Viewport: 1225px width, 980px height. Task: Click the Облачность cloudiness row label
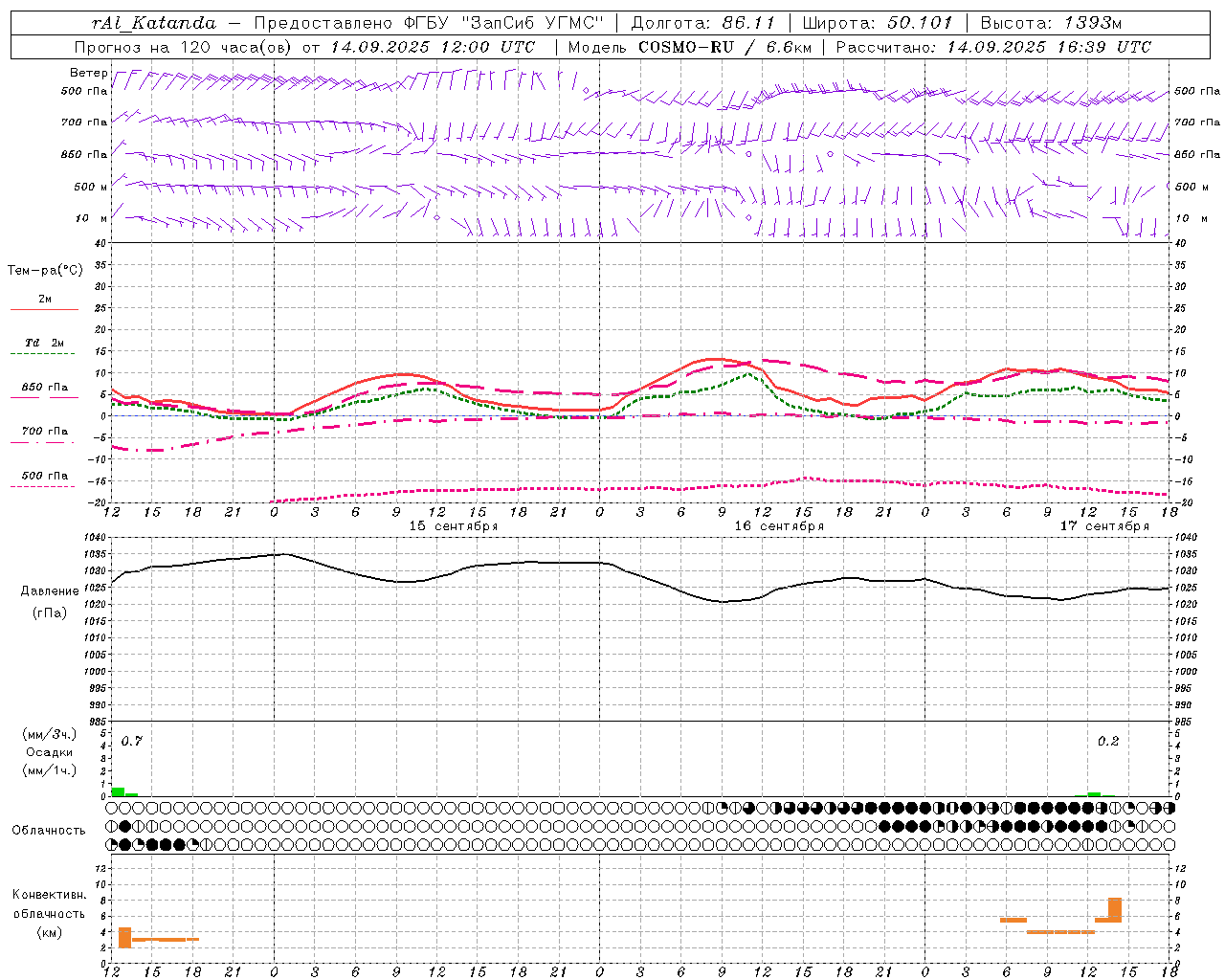49,831
